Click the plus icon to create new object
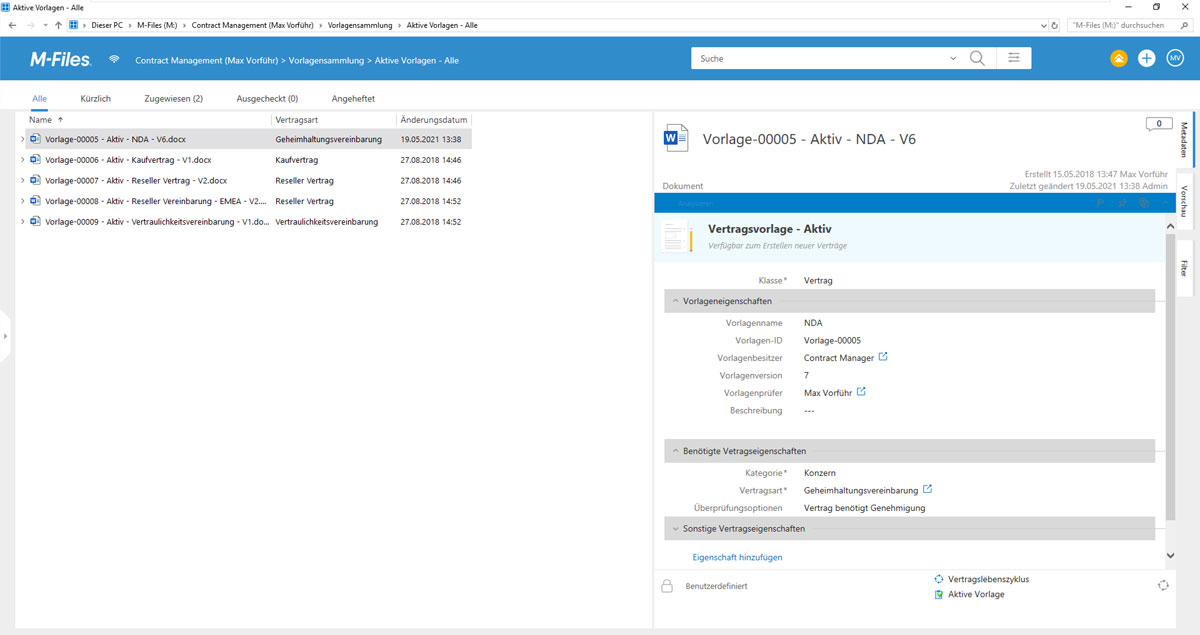Screen dimensions: 1200x635 tap(1146, 59)
